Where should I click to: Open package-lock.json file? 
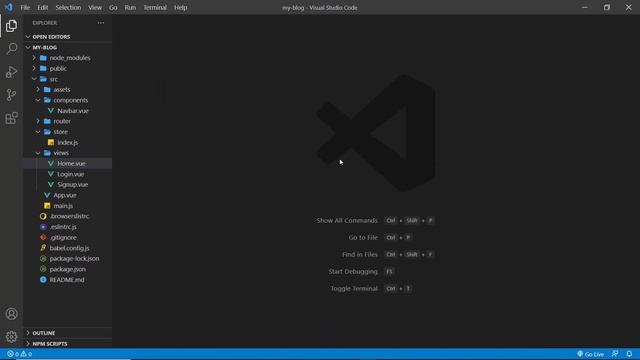(x=67, y=259)
